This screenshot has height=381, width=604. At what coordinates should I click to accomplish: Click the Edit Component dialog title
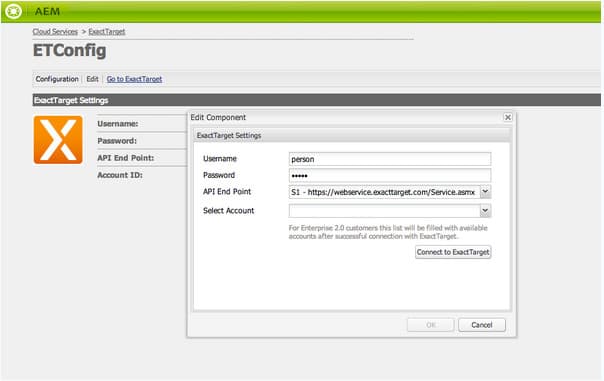coord(218,117)
